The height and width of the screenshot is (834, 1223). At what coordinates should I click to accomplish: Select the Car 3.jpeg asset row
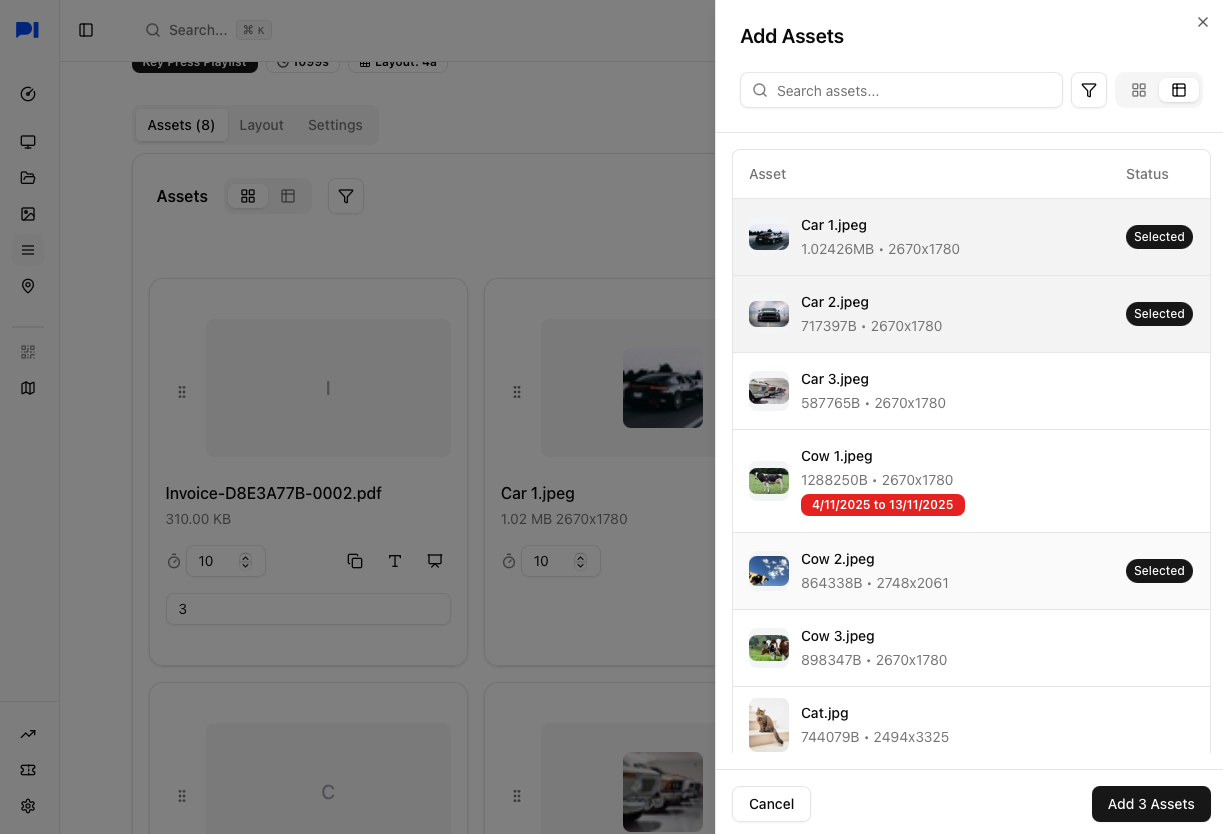pos(970,391)
